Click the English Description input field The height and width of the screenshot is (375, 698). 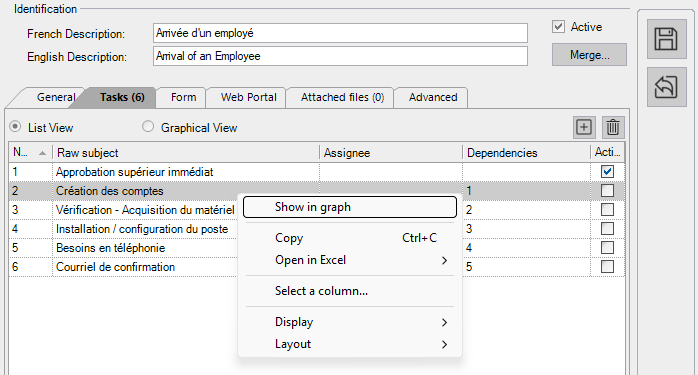(x=341, y=56)
